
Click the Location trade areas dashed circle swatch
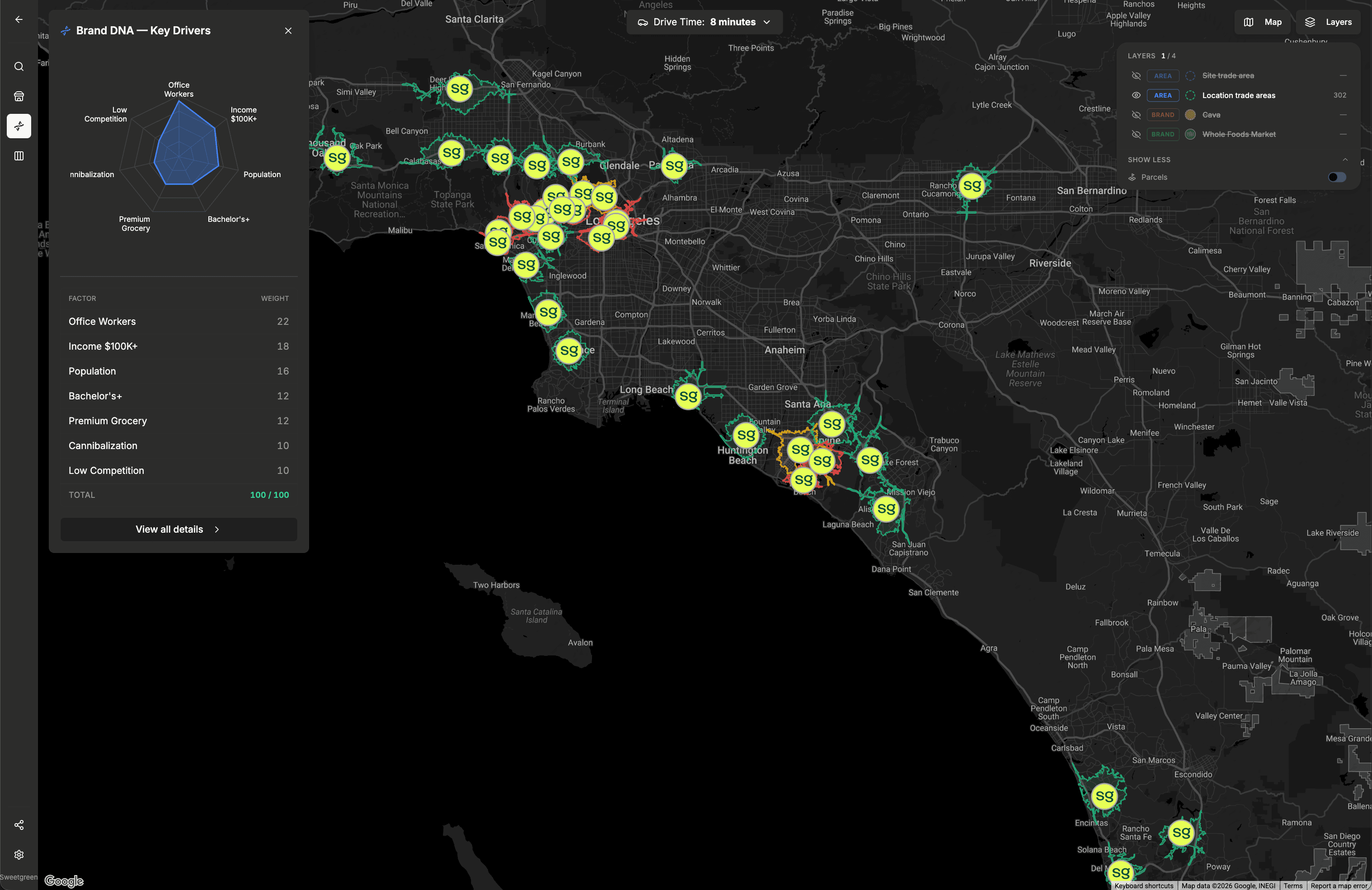click(x=1190, y=95)
